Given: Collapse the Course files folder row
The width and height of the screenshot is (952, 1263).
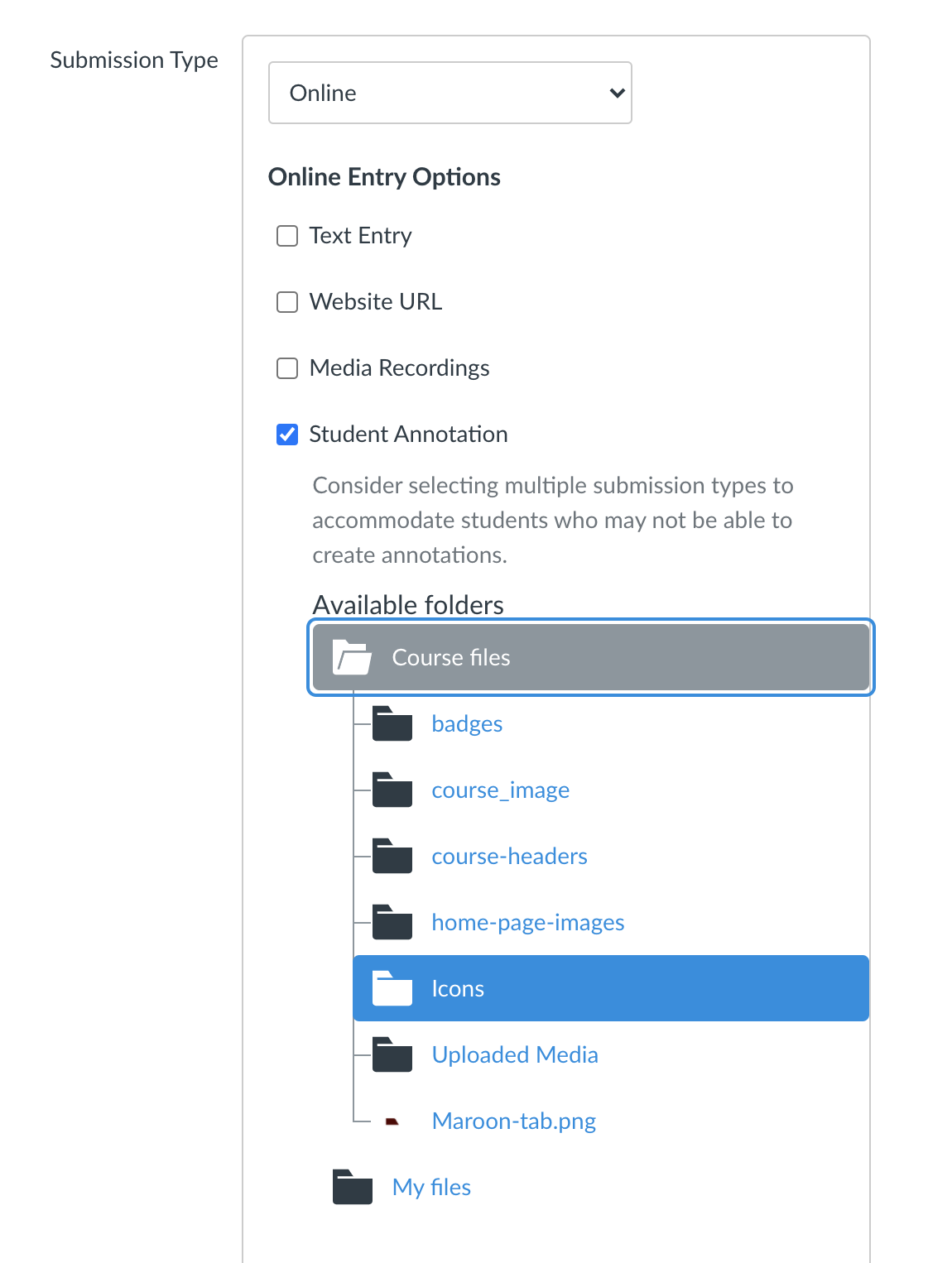Looking at the screenshot, I should (591, 657).
